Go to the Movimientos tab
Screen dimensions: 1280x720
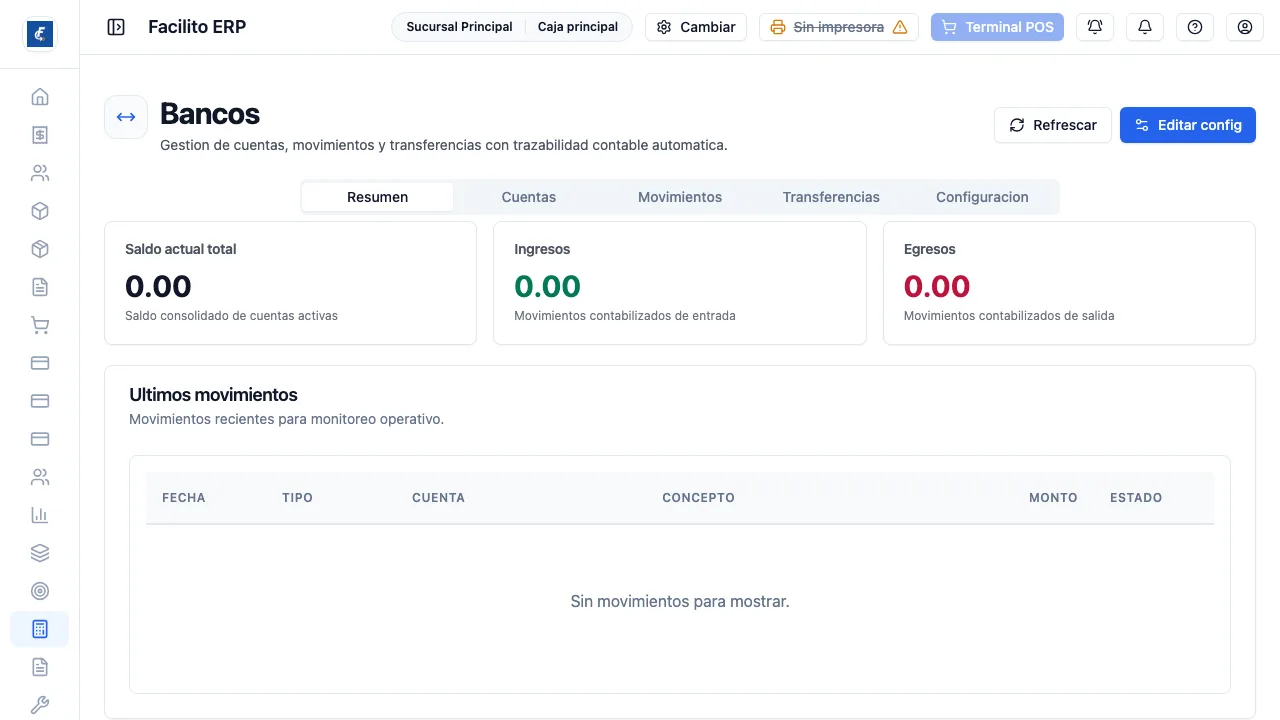680,197
